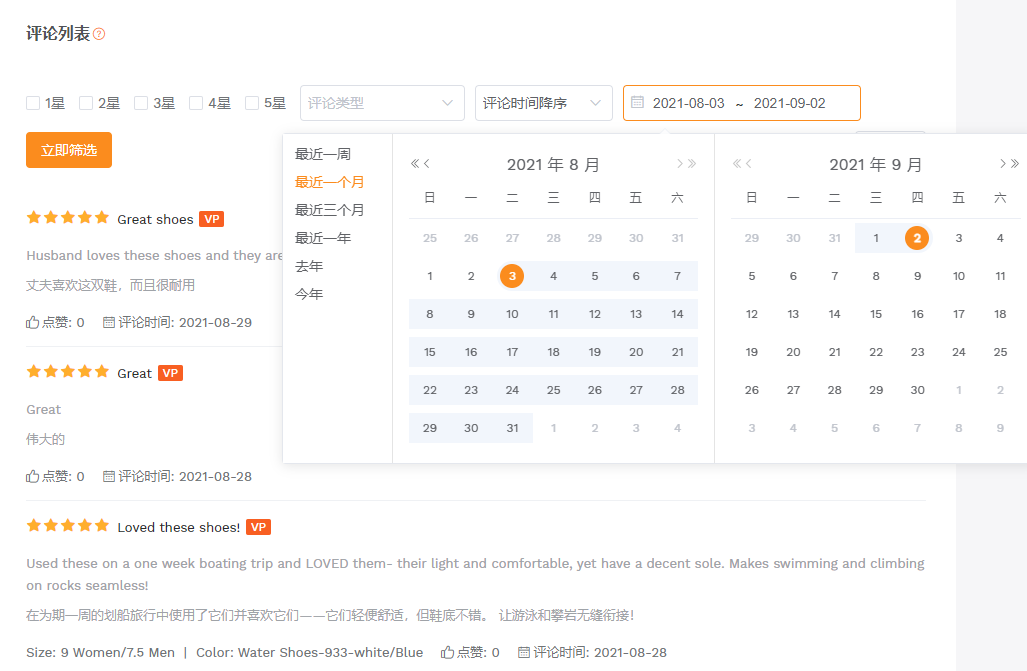Enable the 3星 rating checkbox
Image resolution: width=1027 pixels, height=671 pixels.
tap(141, 103)
